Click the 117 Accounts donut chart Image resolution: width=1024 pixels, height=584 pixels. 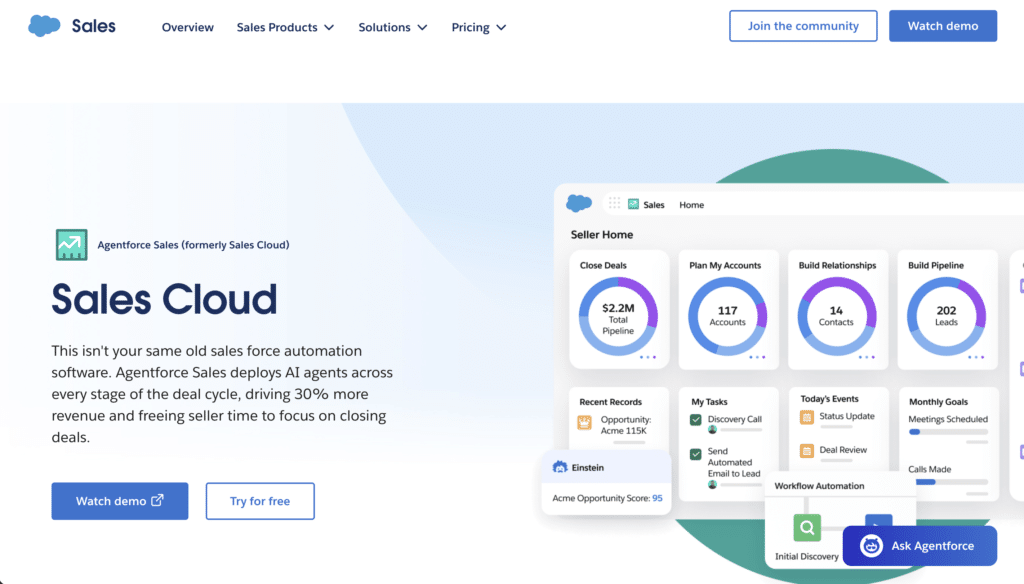[x=728, y=316]
